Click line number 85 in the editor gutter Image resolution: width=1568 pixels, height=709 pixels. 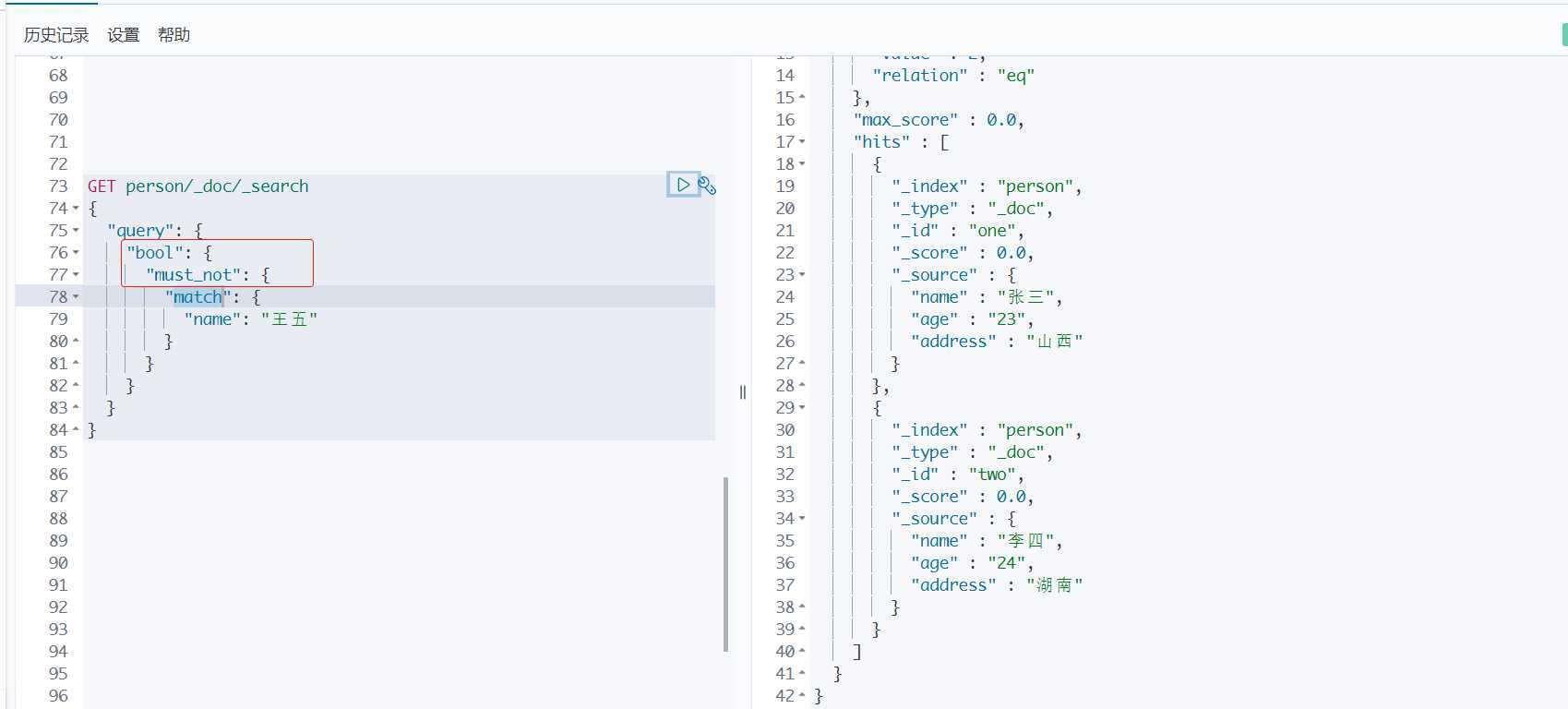pos(58,452)
